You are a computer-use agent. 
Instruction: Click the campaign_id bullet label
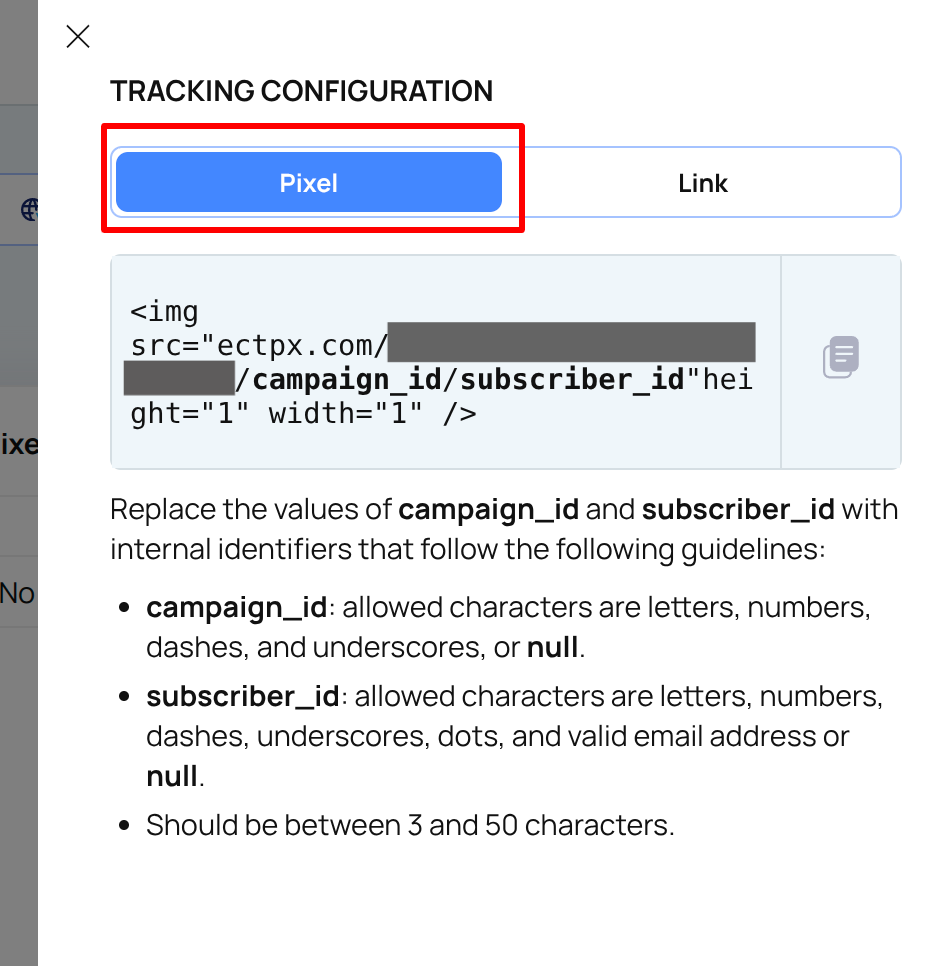[x=237, y=608]
